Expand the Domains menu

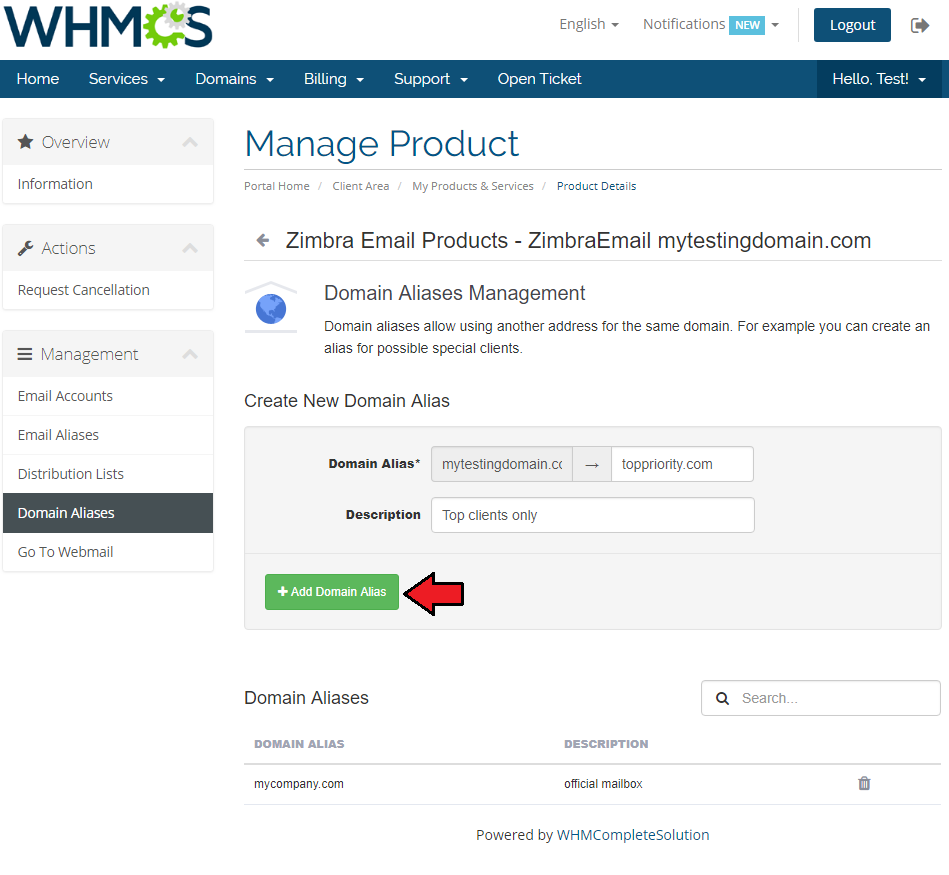pyautogui.click(x=234, y=79)
